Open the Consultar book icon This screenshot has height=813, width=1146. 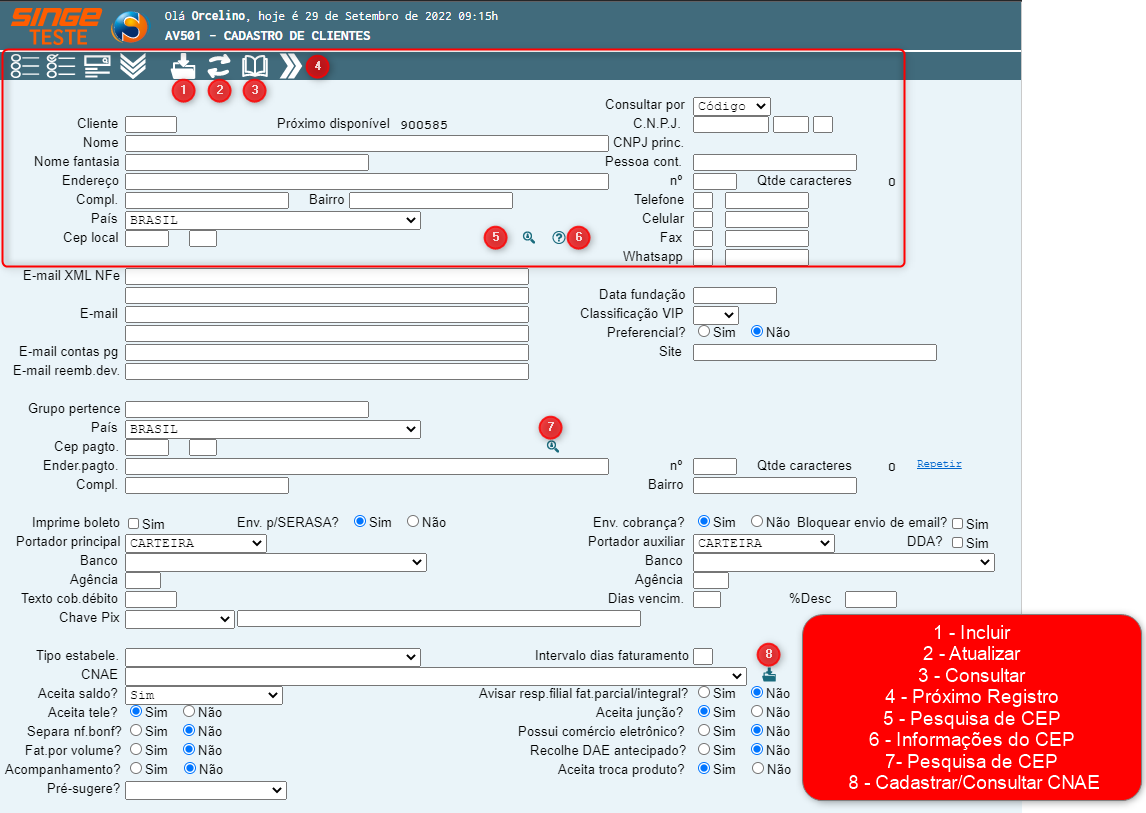pos(255,67)
